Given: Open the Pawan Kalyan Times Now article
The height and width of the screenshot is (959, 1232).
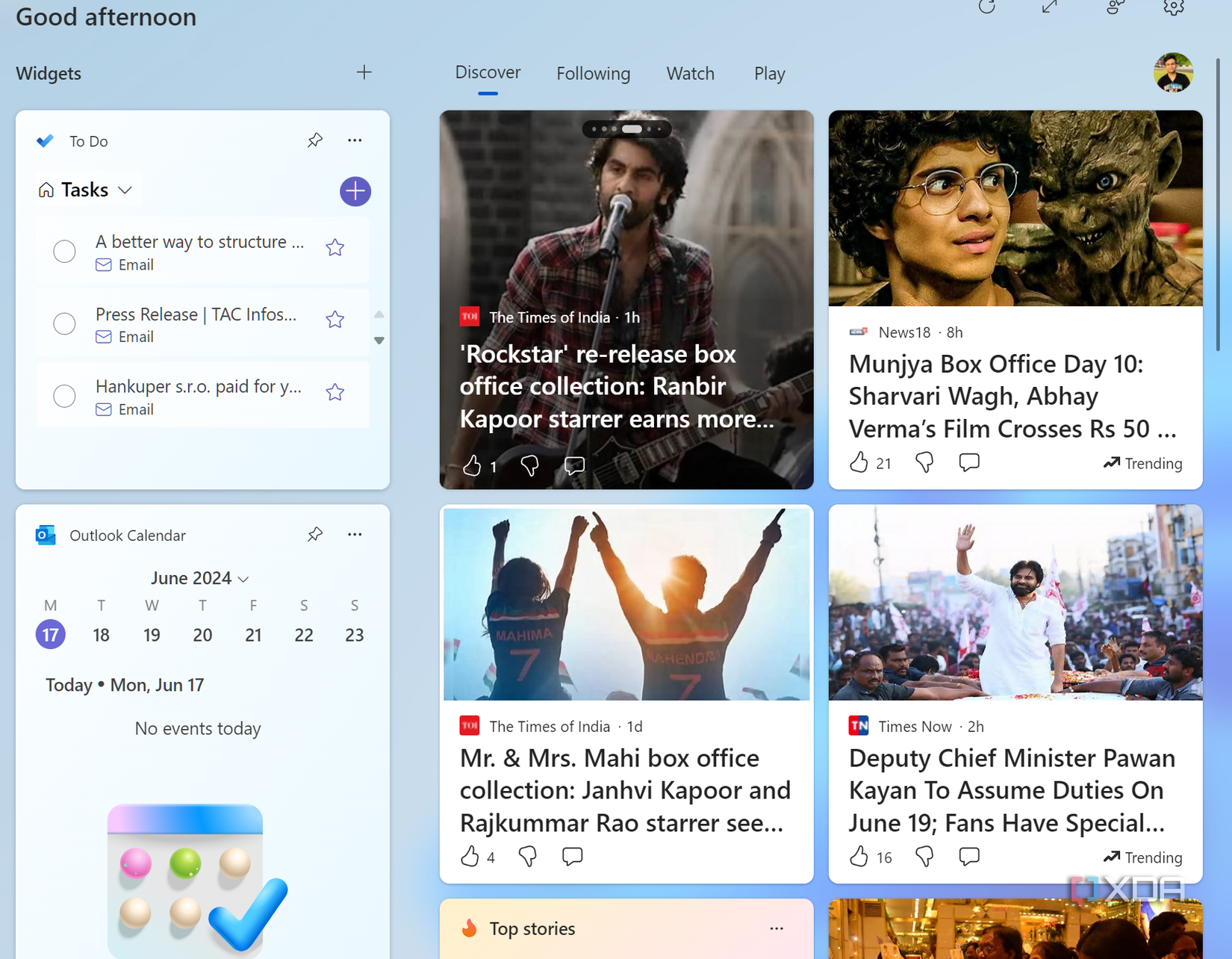Looking at the screenshot, I should tap(1010, 789).
